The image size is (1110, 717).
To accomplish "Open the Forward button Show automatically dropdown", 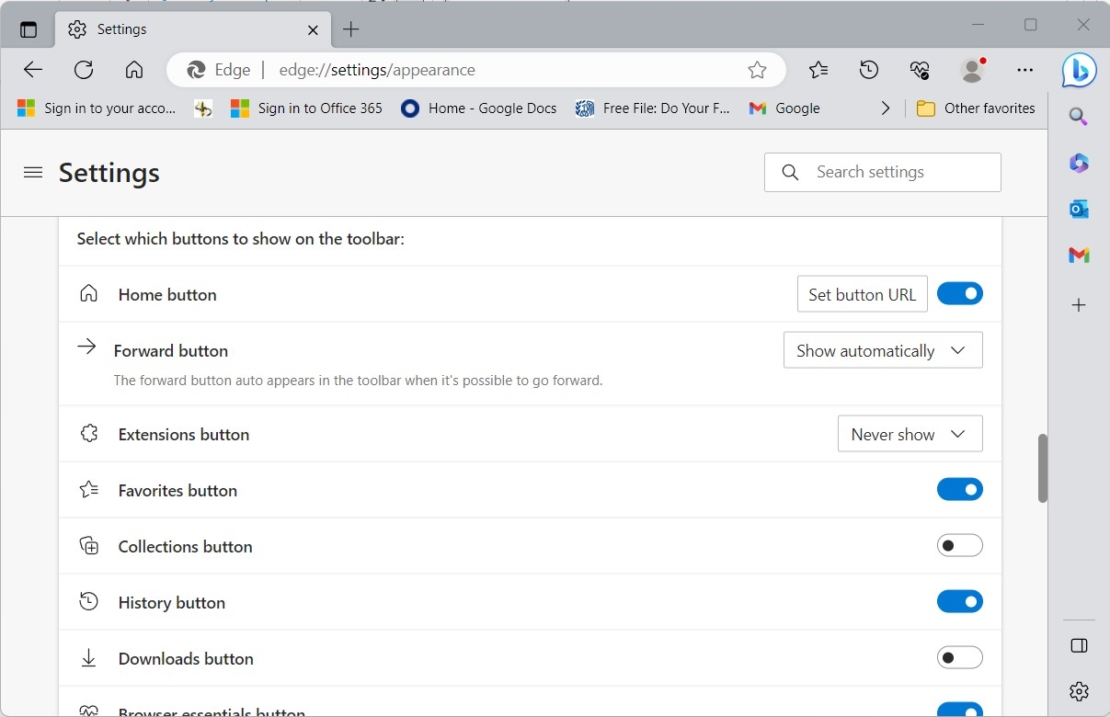I will [882, 350].
